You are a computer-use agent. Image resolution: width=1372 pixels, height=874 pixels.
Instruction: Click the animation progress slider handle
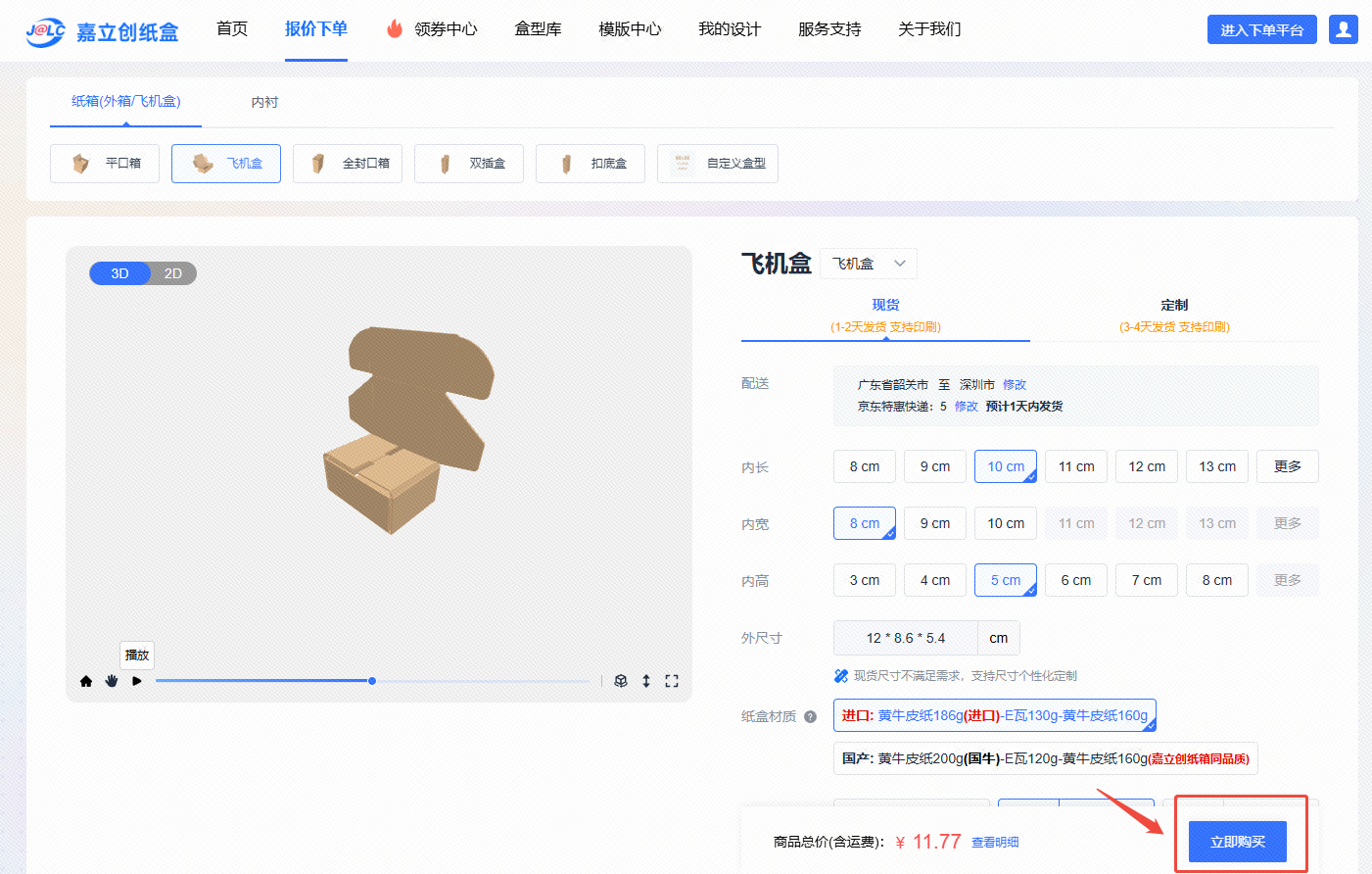tap(372, 681)
